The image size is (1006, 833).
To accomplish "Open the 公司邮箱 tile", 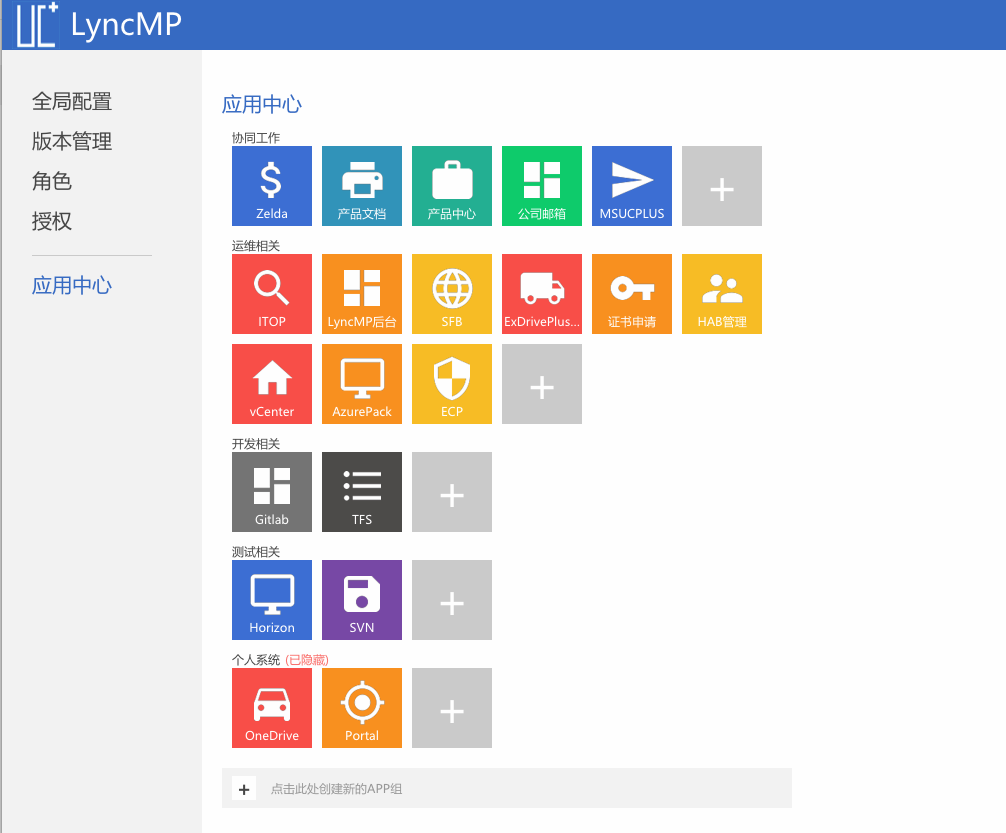I will 541,185.
